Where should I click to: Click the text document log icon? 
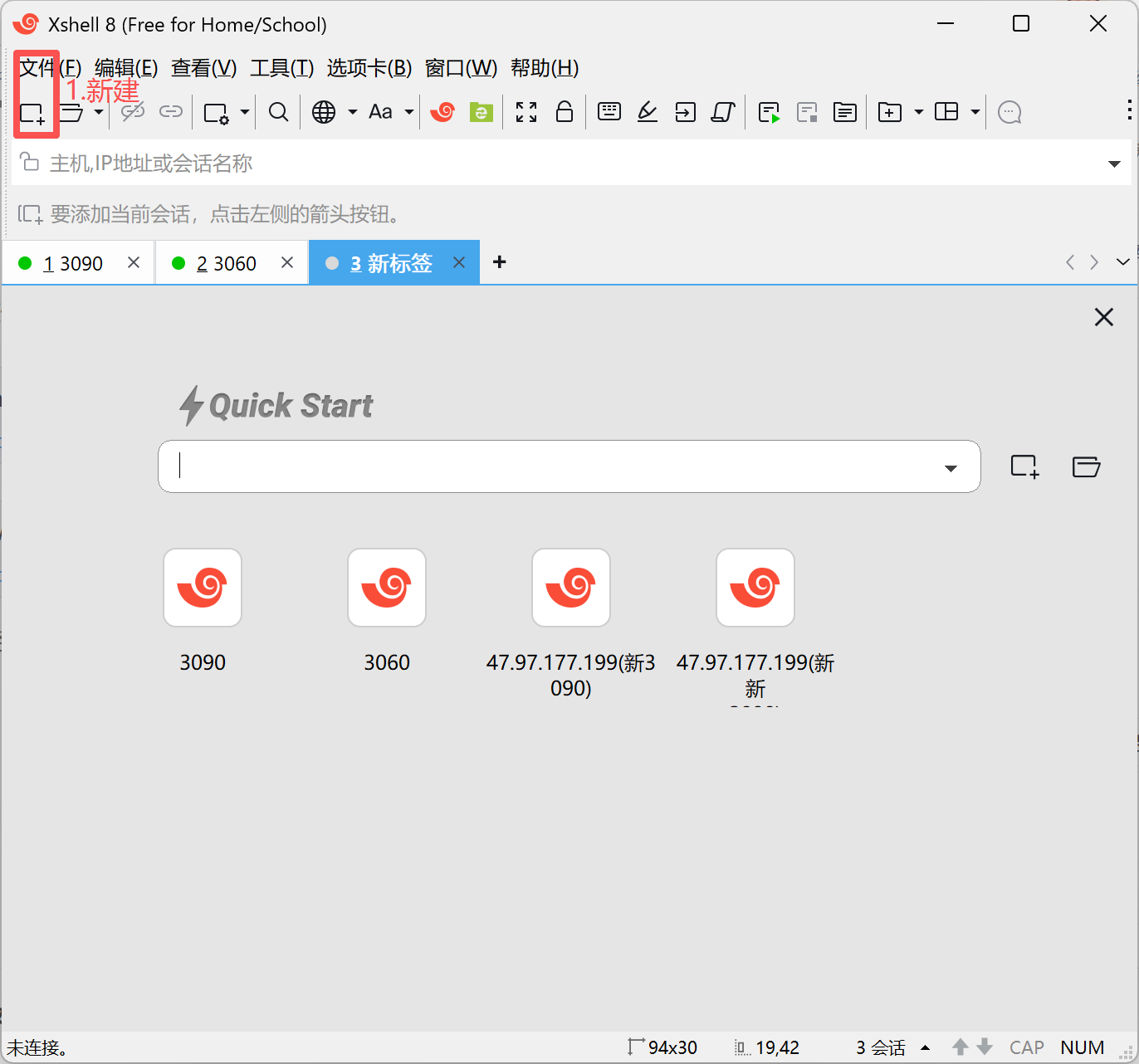point(845,112)
